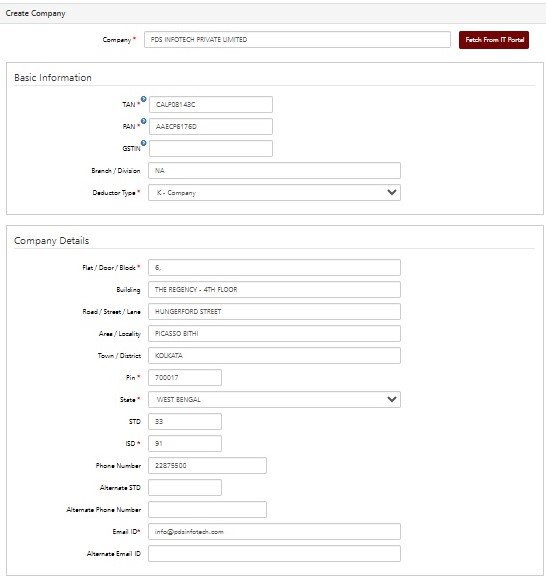546x576 pixels.
Task: Click the Basic Information section heading
Action: click(x=53, y=78)
